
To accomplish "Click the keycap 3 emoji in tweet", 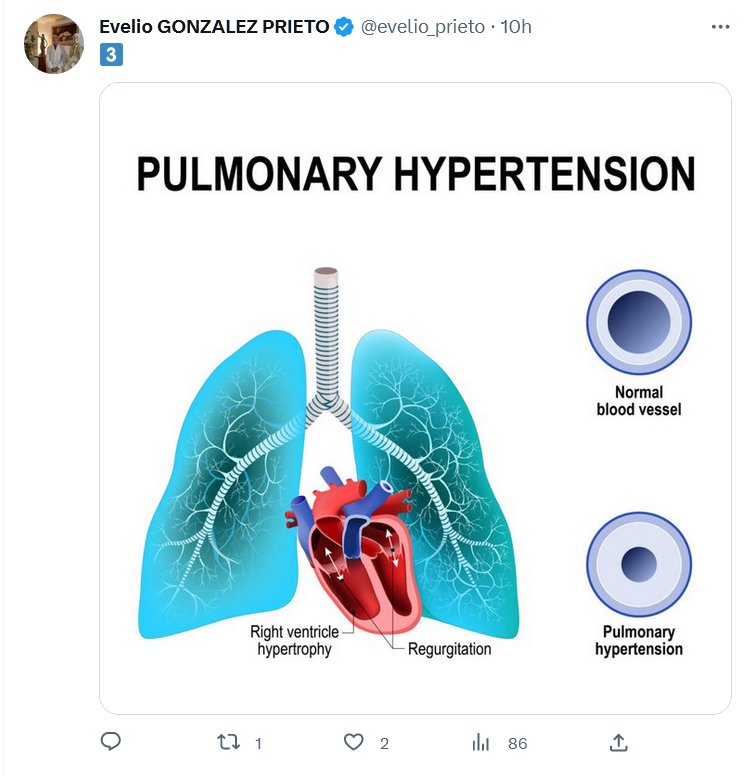I will point(111,55).
